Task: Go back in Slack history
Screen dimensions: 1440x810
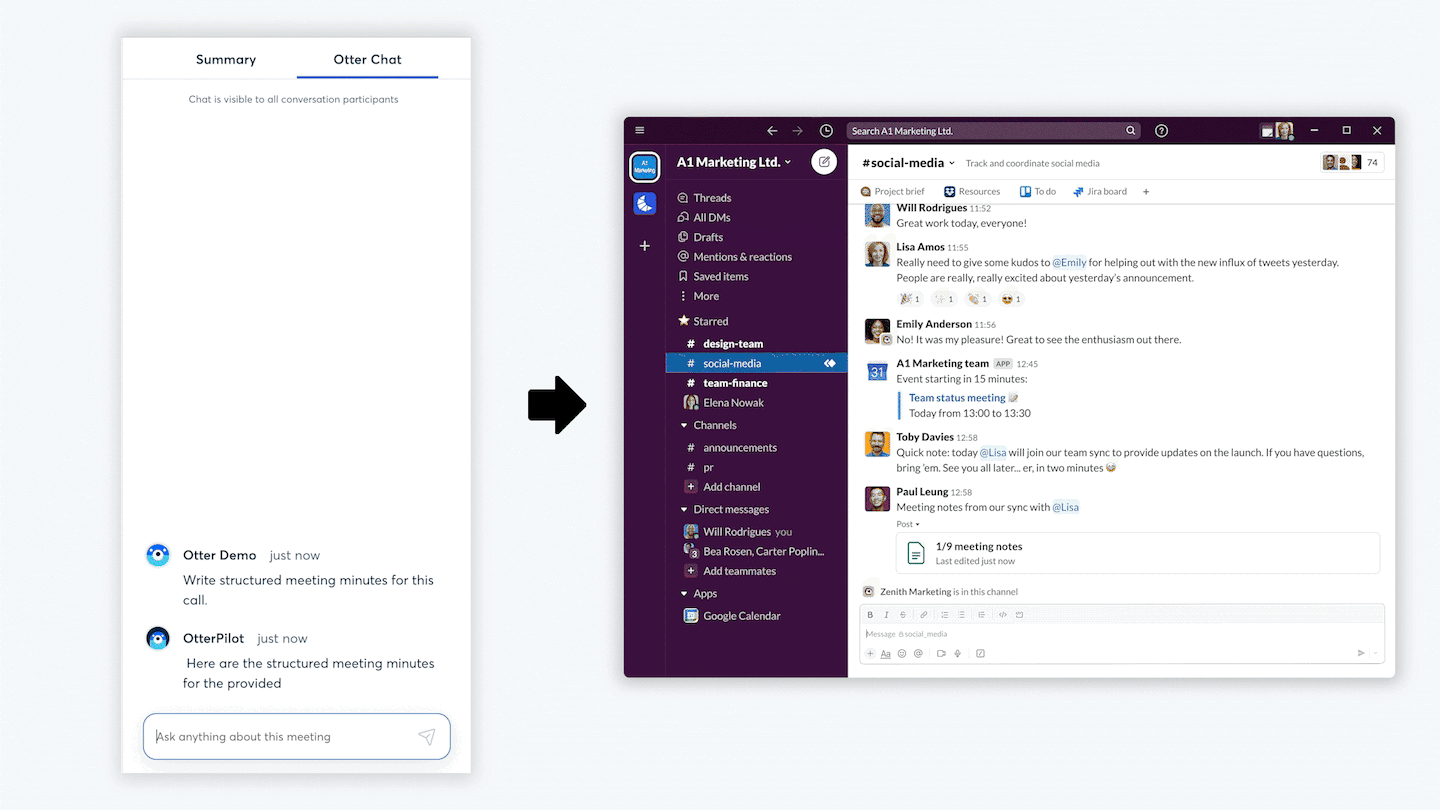Action: [x=772, y=130]
